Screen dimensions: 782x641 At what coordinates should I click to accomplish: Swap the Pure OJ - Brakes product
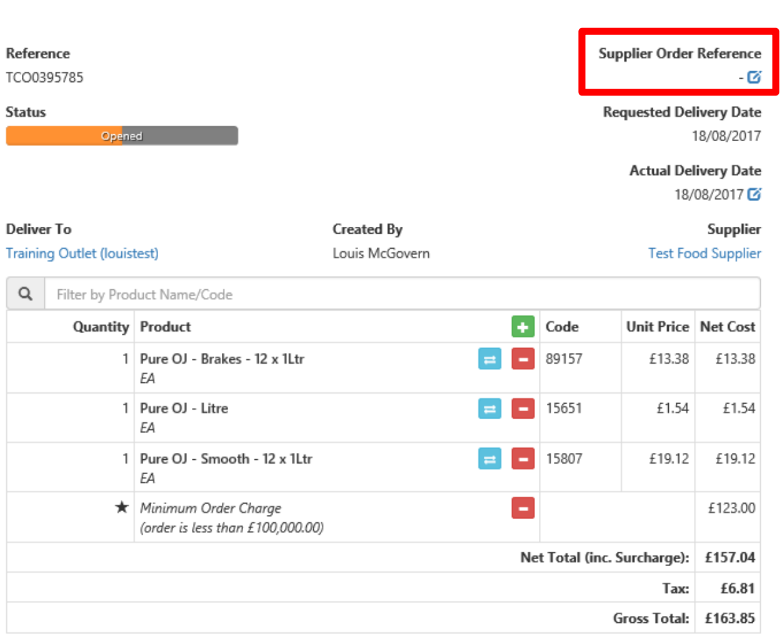pos(489,359)
